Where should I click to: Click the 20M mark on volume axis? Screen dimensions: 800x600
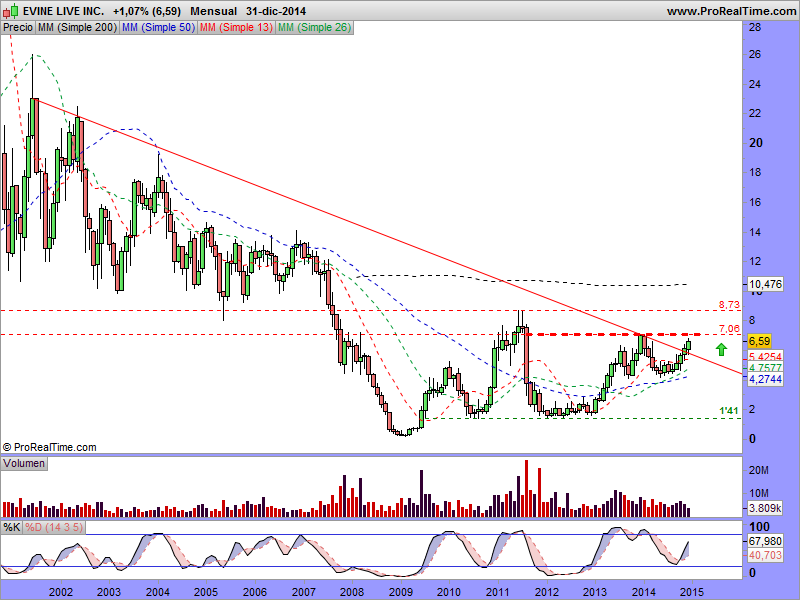tap(758, 470)
